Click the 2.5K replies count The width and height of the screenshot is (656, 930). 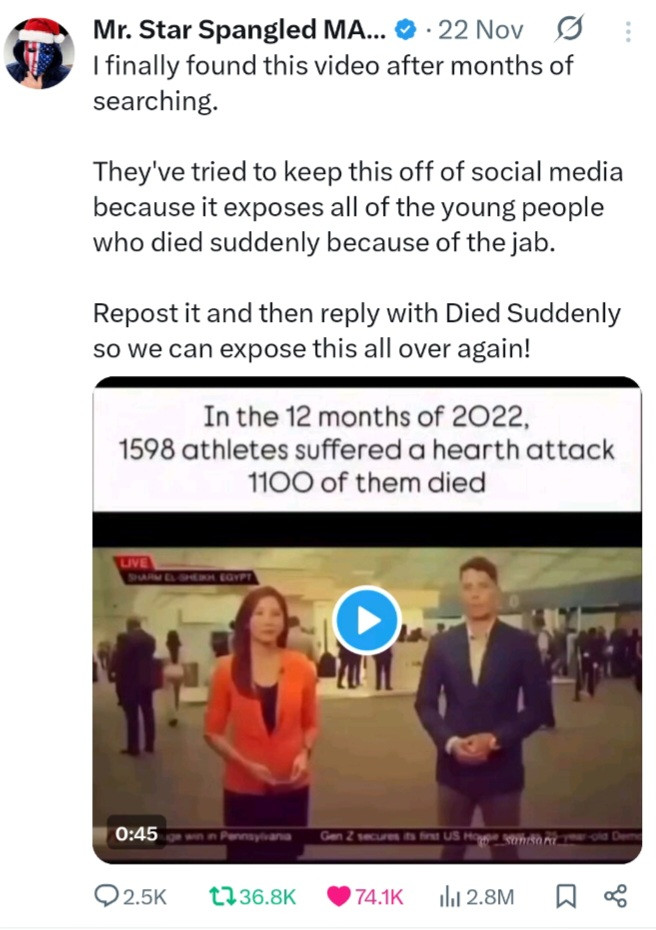click(145, 897)
